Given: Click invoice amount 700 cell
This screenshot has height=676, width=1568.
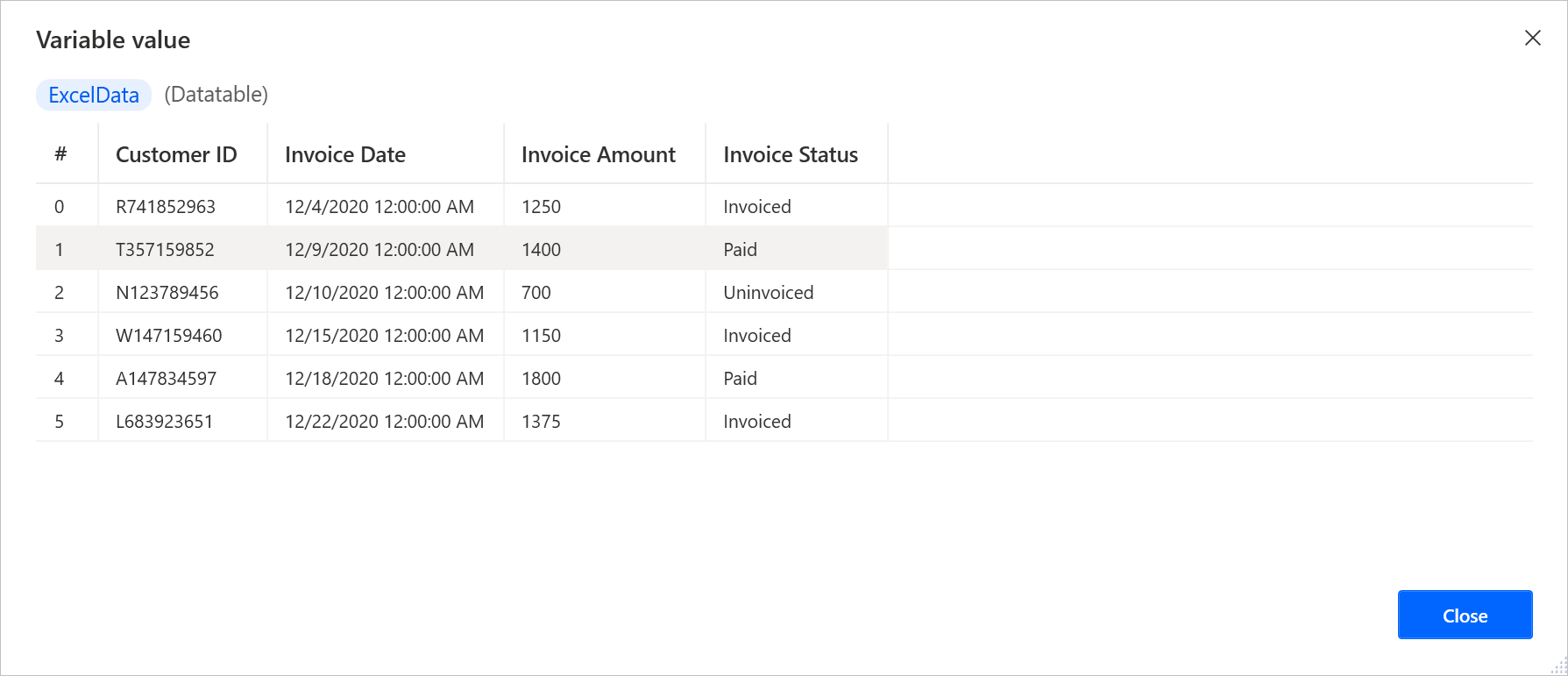Looking at the screenshot, I should pos(536,293).
